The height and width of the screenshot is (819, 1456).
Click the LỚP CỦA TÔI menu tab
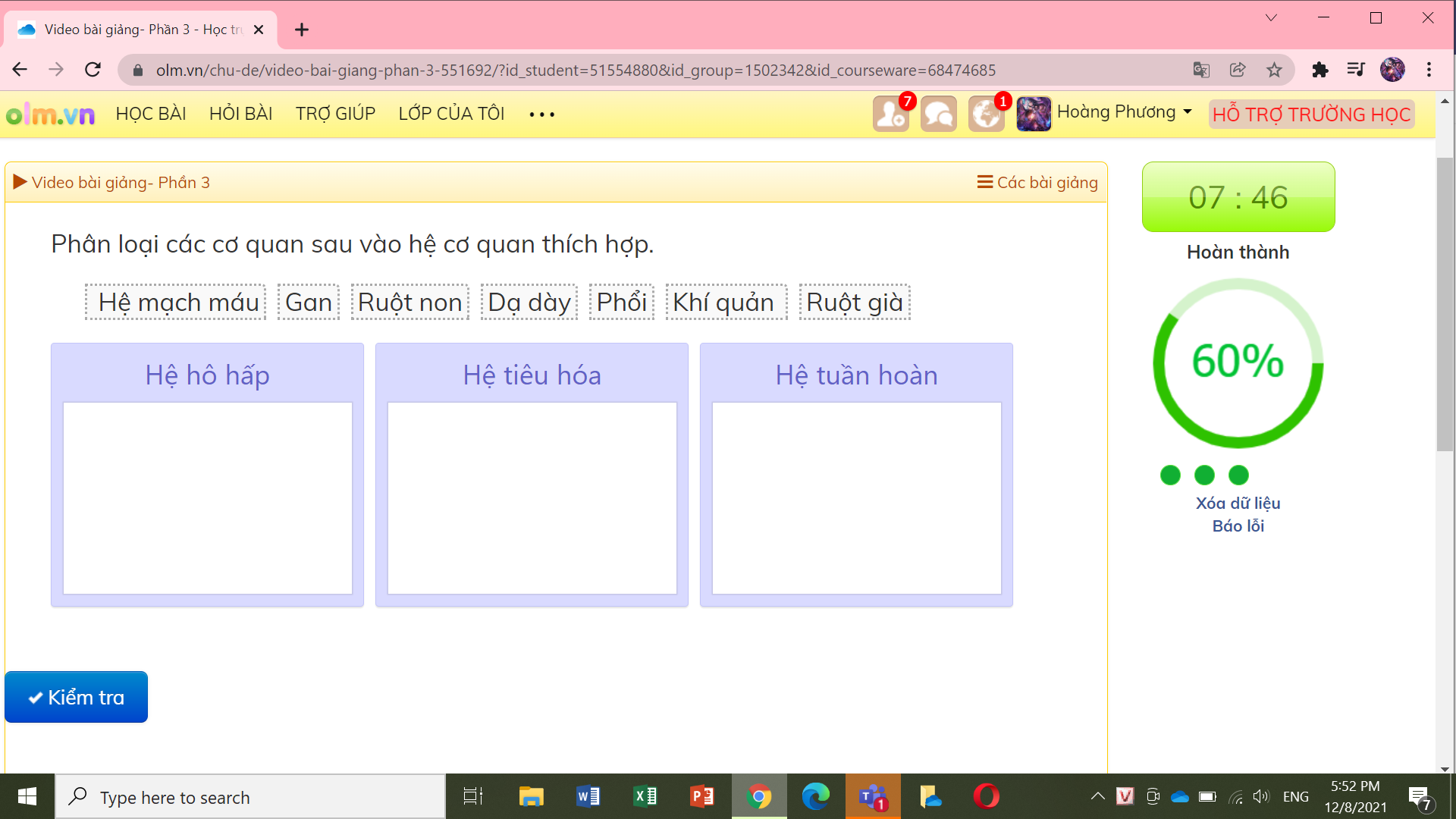point(450,113)
